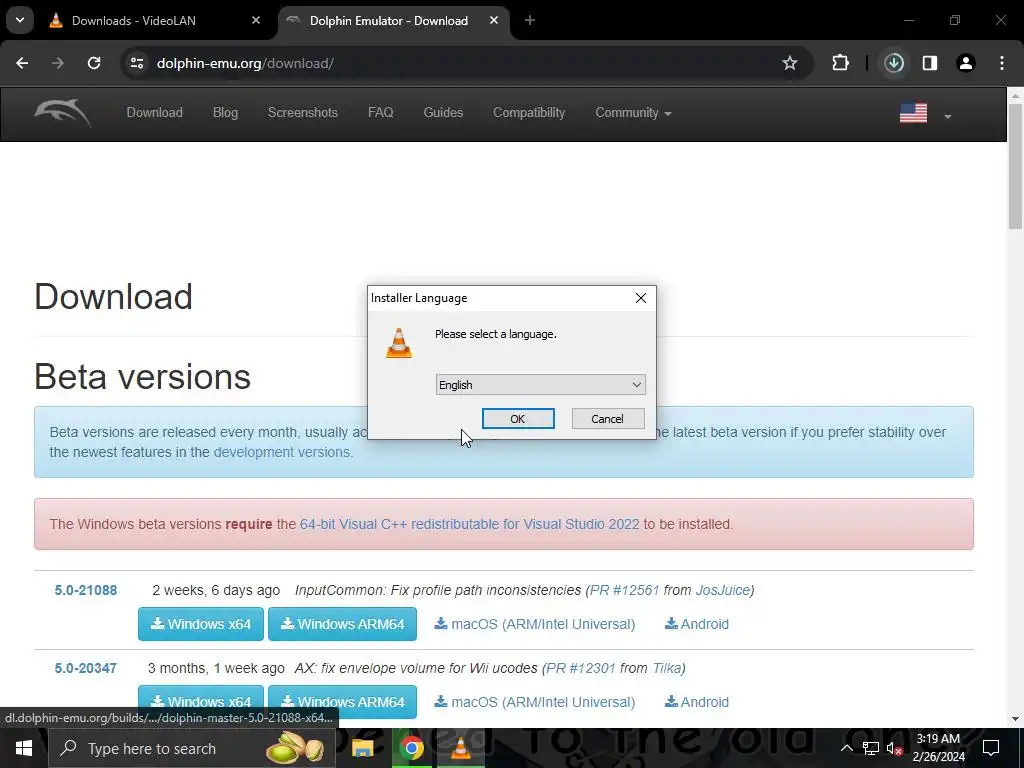Open version 5.0-21088 link
1024x768 pixels.
pyautogui.click(x=86, y=590)
